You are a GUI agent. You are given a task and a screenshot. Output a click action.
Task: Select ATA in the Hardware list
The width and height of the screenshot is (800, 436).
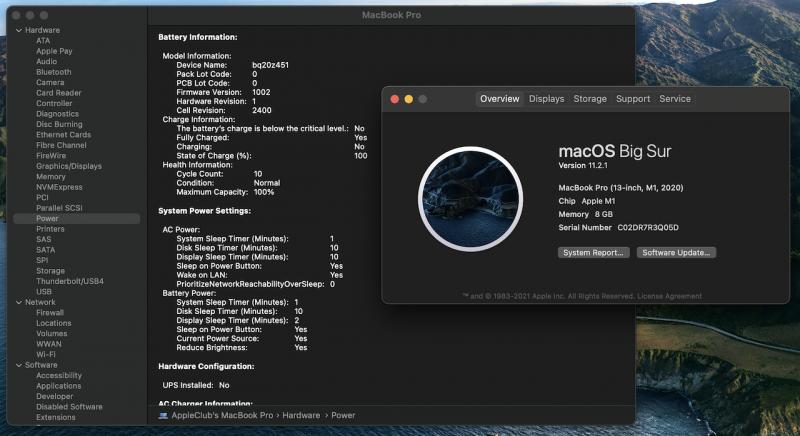[x=43, y=41]
